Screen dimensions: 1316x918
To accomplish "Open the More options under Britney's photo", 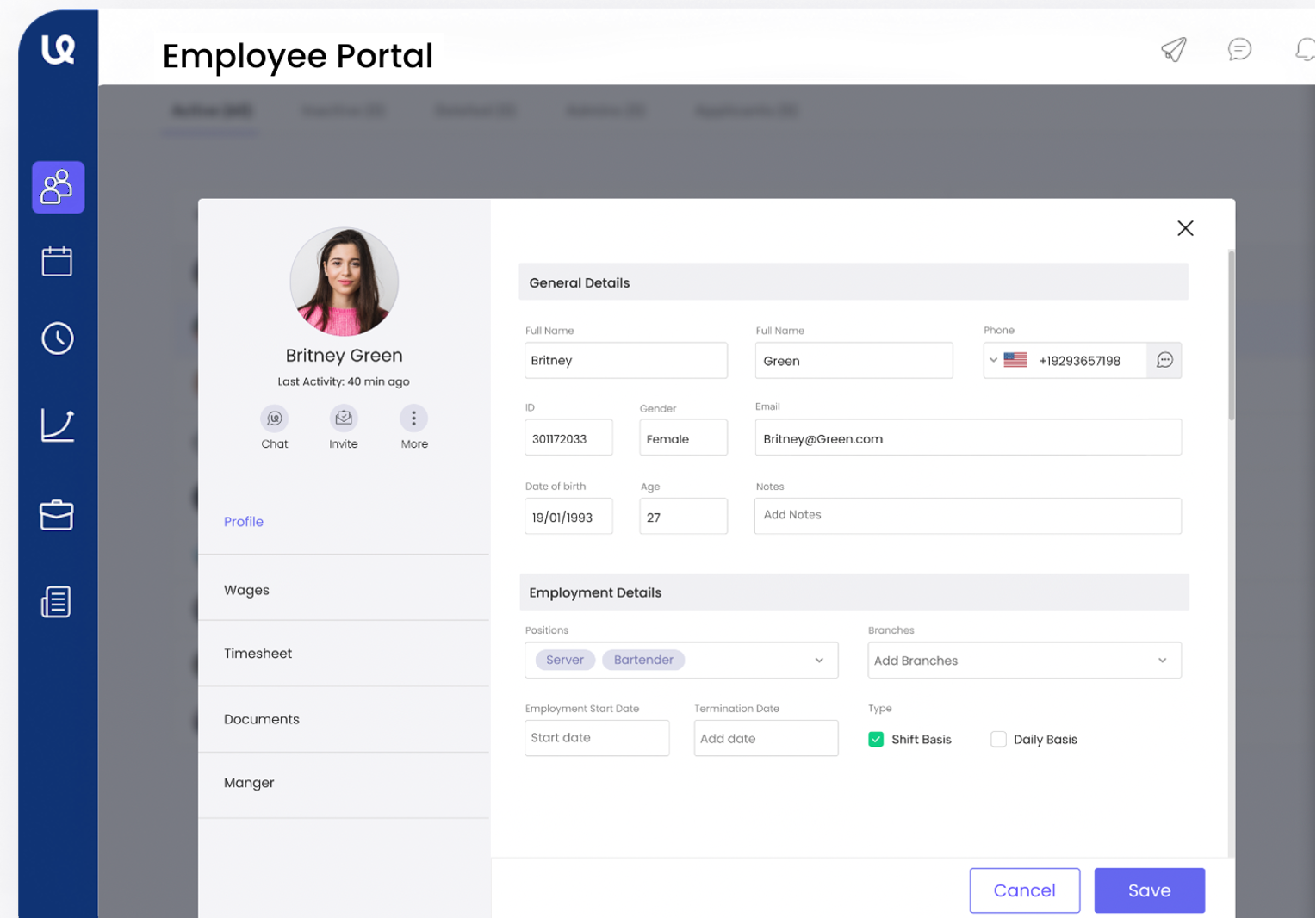I will coord(413,419).
